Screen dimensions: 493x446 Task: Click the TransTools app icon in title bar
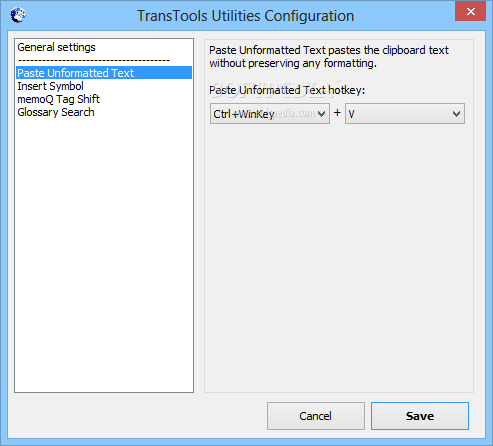(18, 15)
